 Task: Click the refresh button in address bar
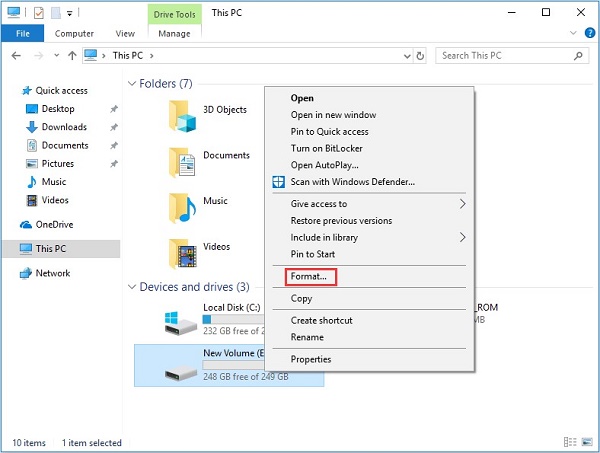click(x=420, y=56)
